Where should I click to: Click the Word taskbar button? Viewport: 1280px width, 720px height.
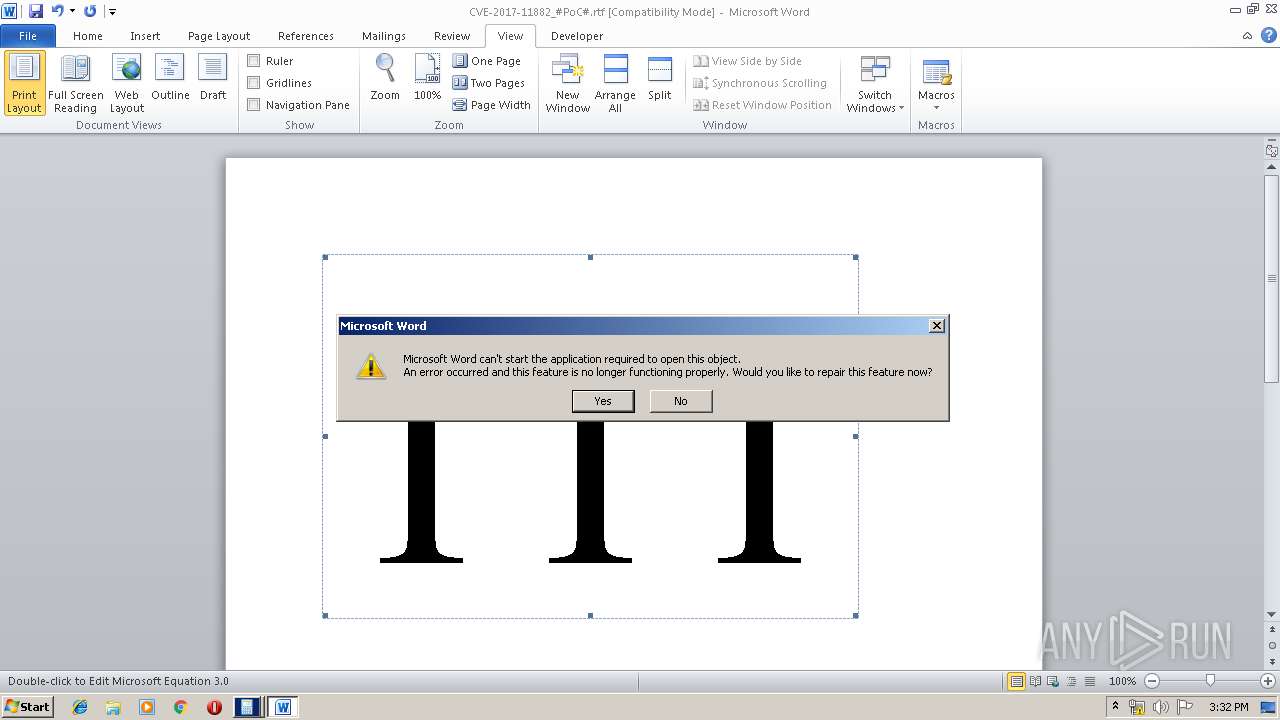coord(283,707)
